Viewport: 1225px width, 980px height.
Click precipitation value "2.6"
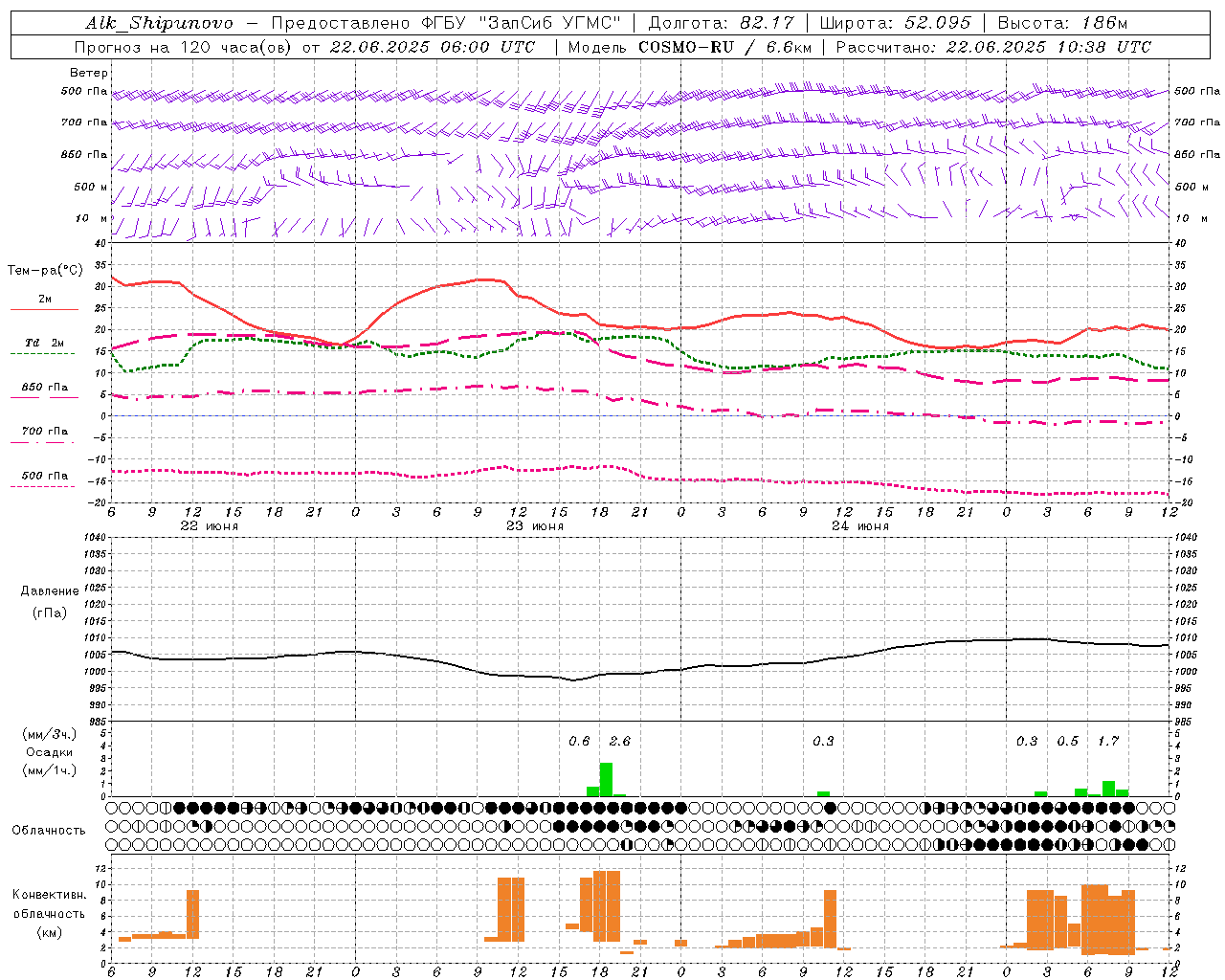point(619,741)
